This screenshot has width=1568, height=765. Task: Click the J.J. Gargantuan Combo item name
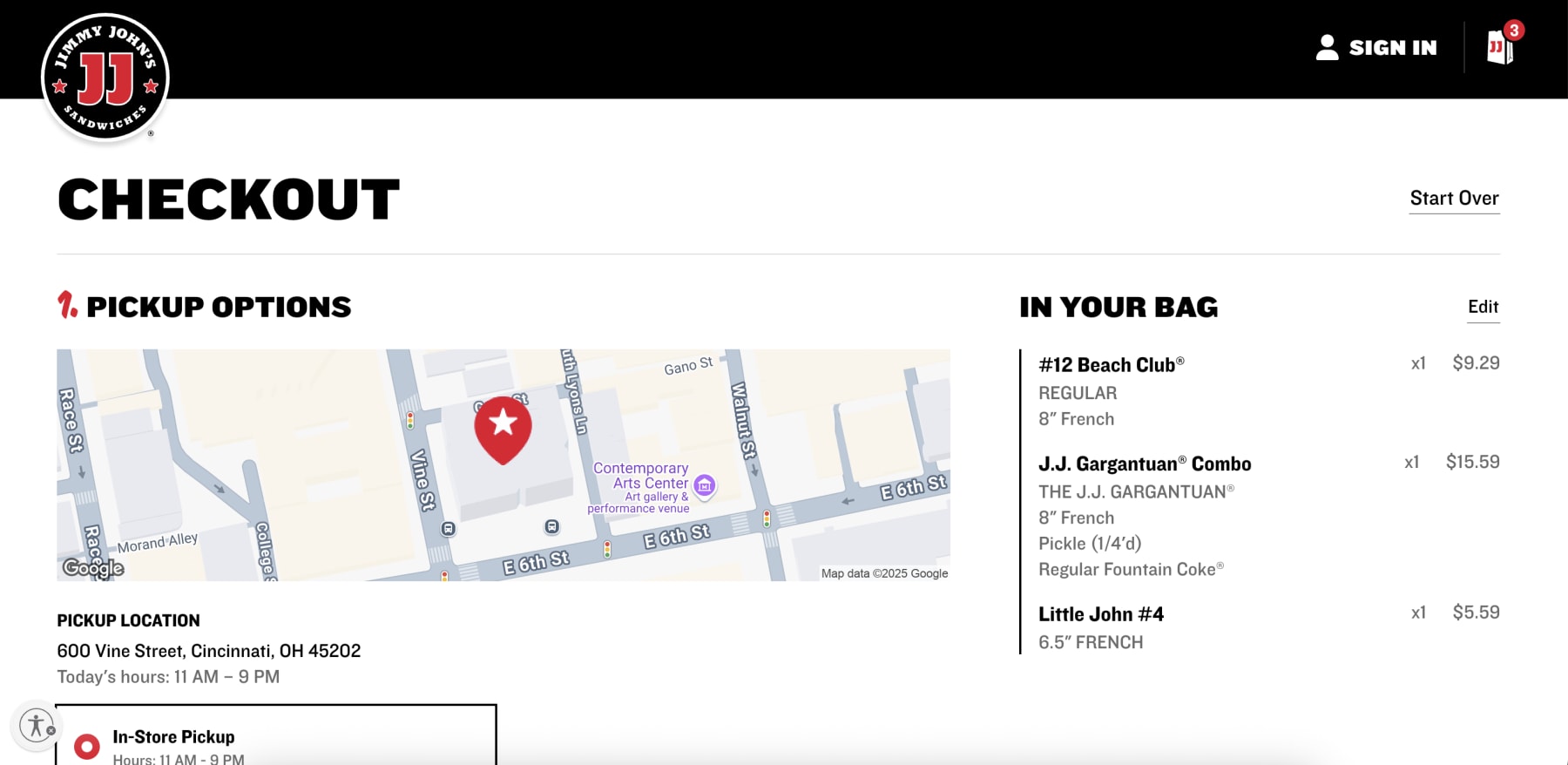1145,464
